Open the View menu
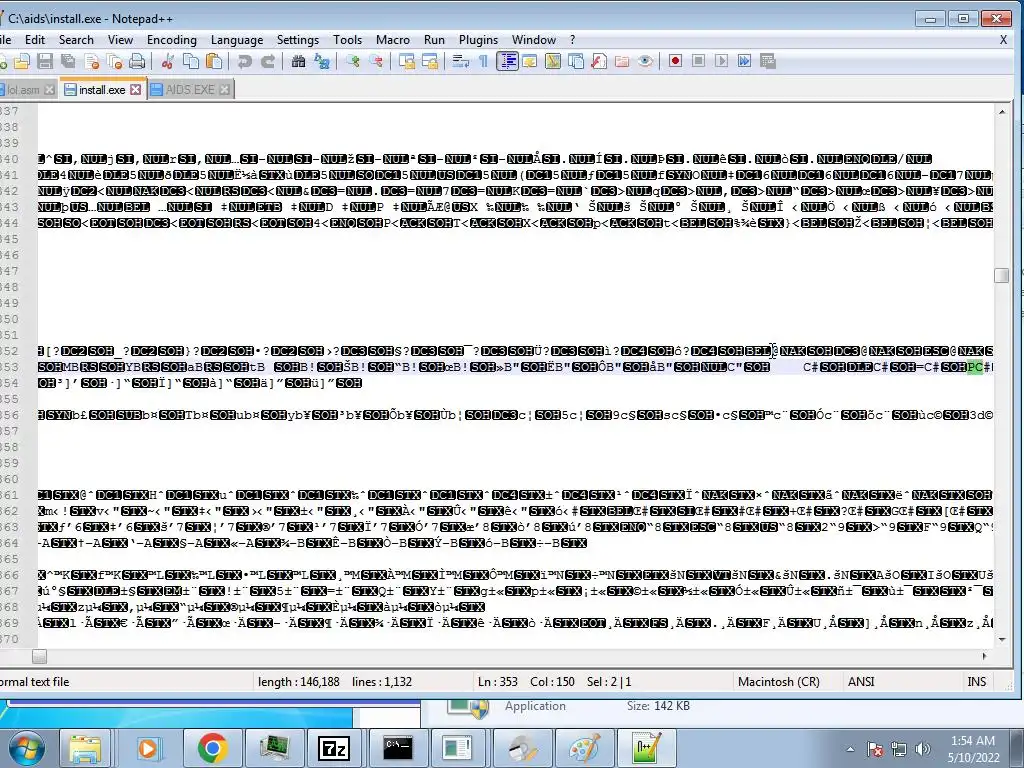The height and width of the screenshot is (768, 1024). coord(120,40)
